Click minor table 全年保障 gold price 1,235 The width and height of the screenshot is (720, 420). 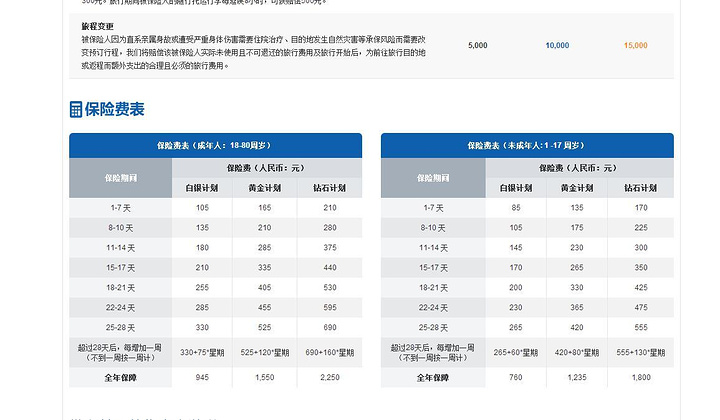578,377
